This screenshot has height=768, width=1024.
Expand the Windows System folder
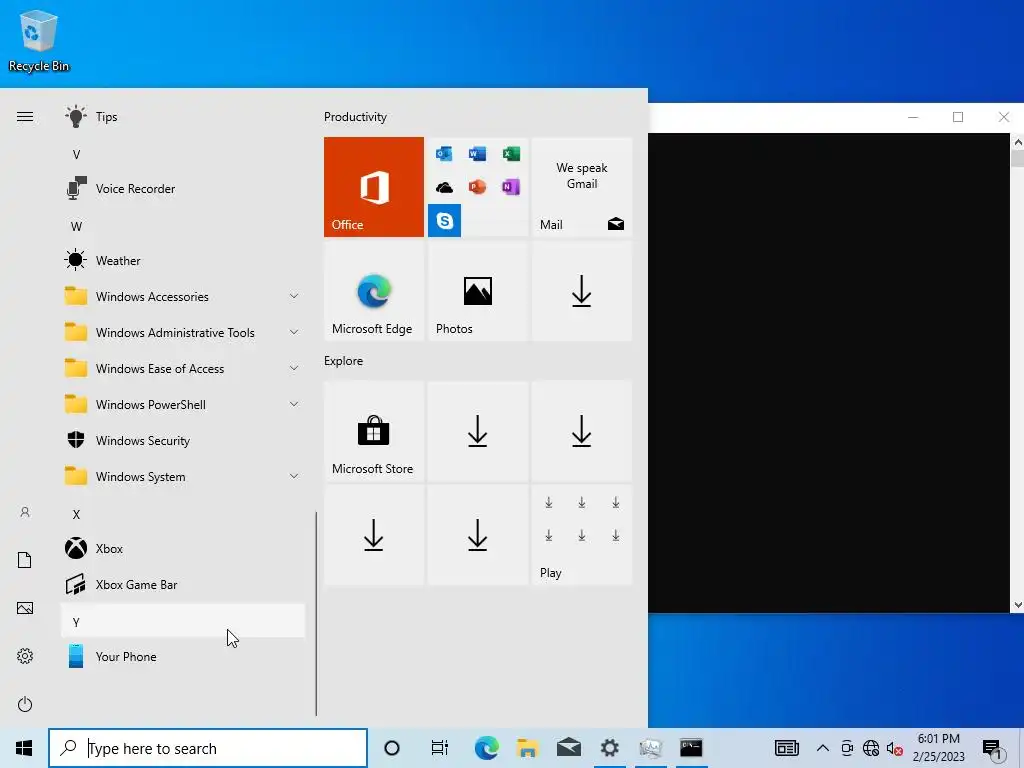183,477
